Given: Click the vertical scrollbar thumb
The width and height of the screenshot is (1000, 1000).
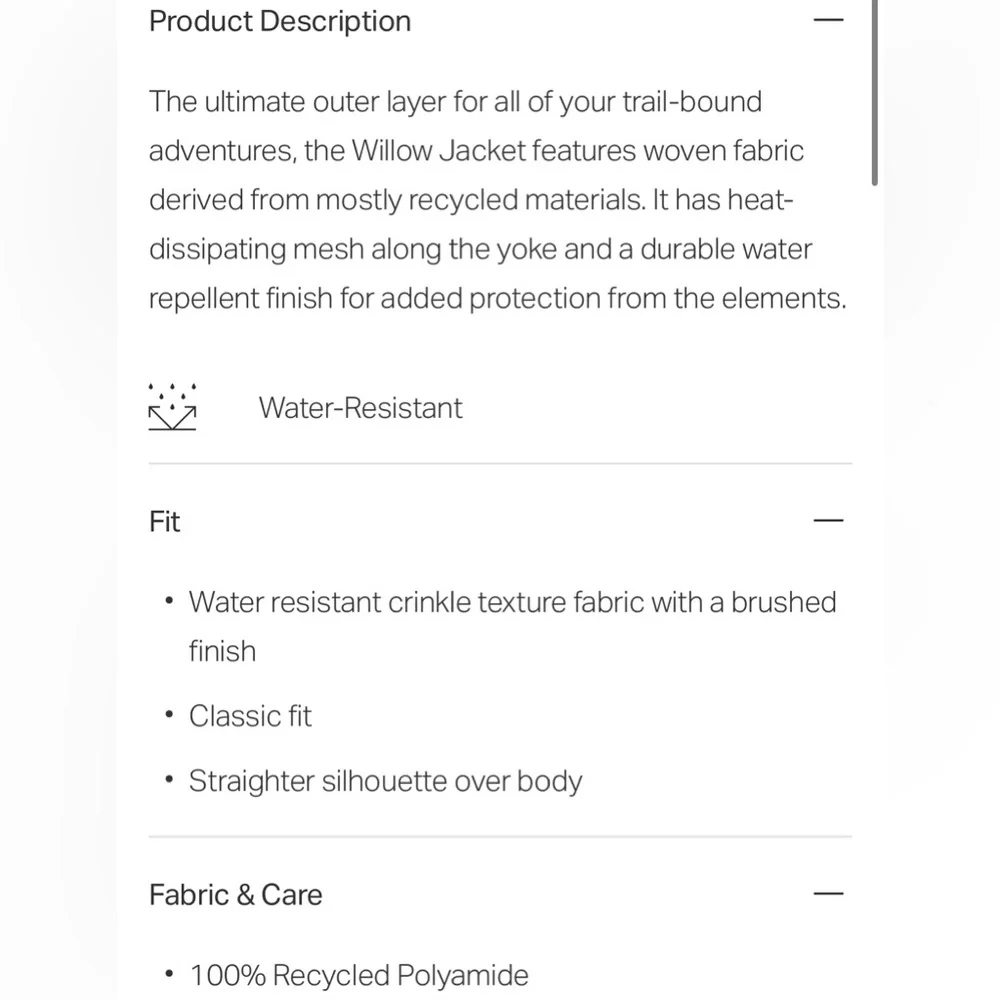Looking at the screenshot, I should [x=875, y=92].
